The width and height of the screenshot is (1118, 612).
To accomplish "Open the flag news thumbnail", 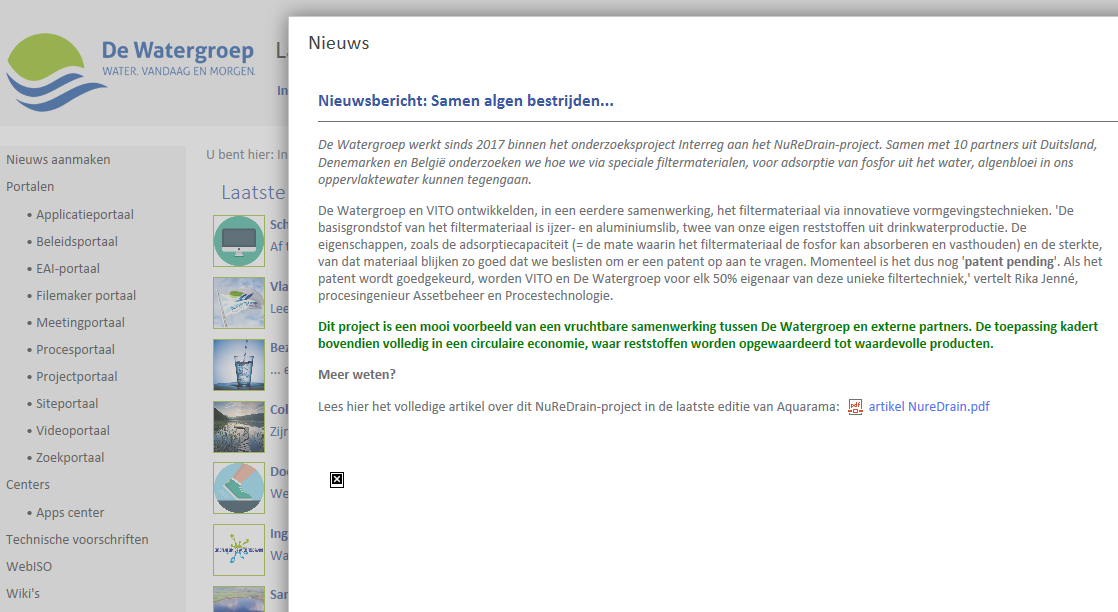I will pyautogui.click(x=239, y=303).
